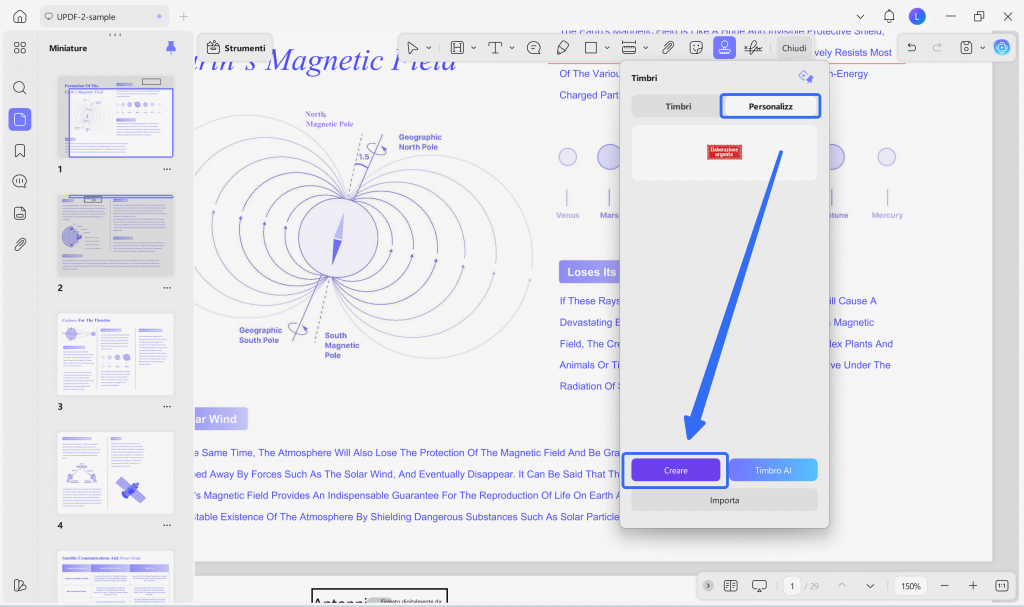Screen dimensions: 1024x607
Task: Toggle two-page reading view icon
Action: [730, 585]
